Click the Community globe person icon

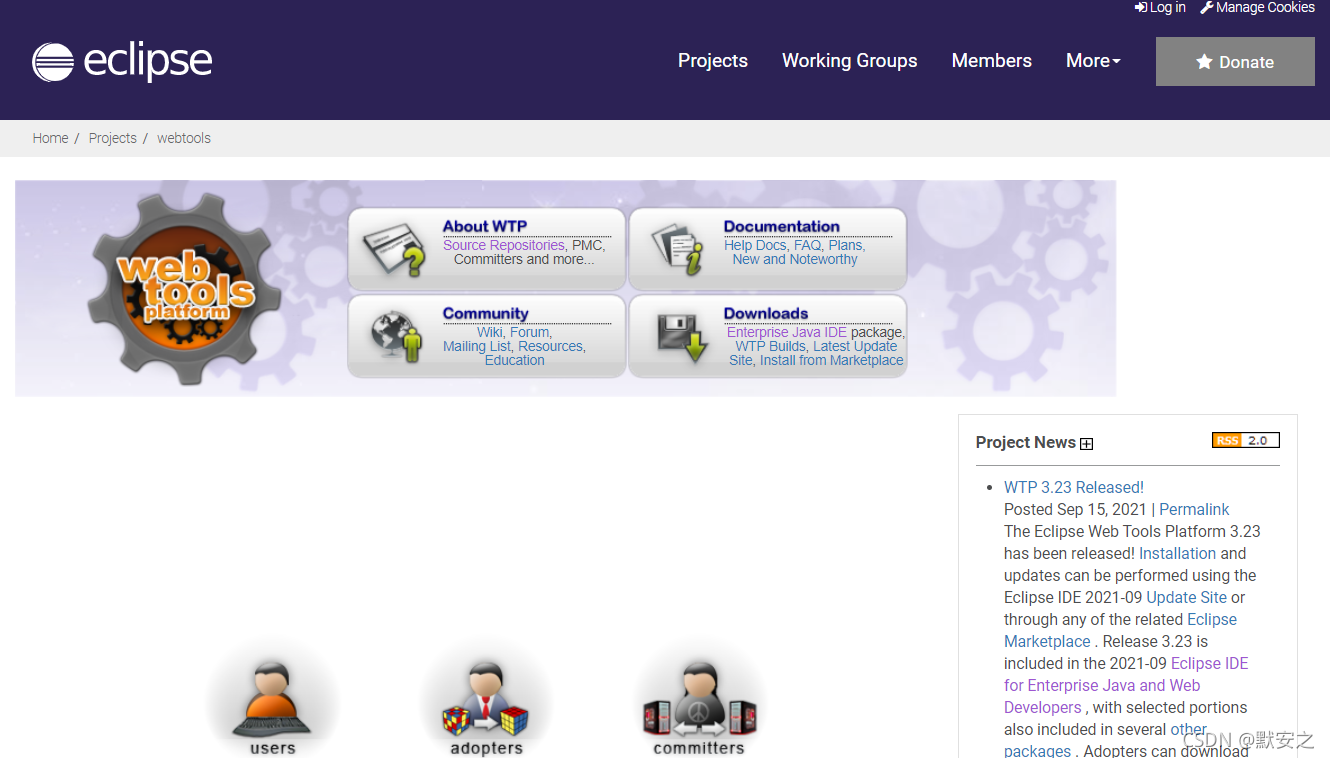[396, 337]
